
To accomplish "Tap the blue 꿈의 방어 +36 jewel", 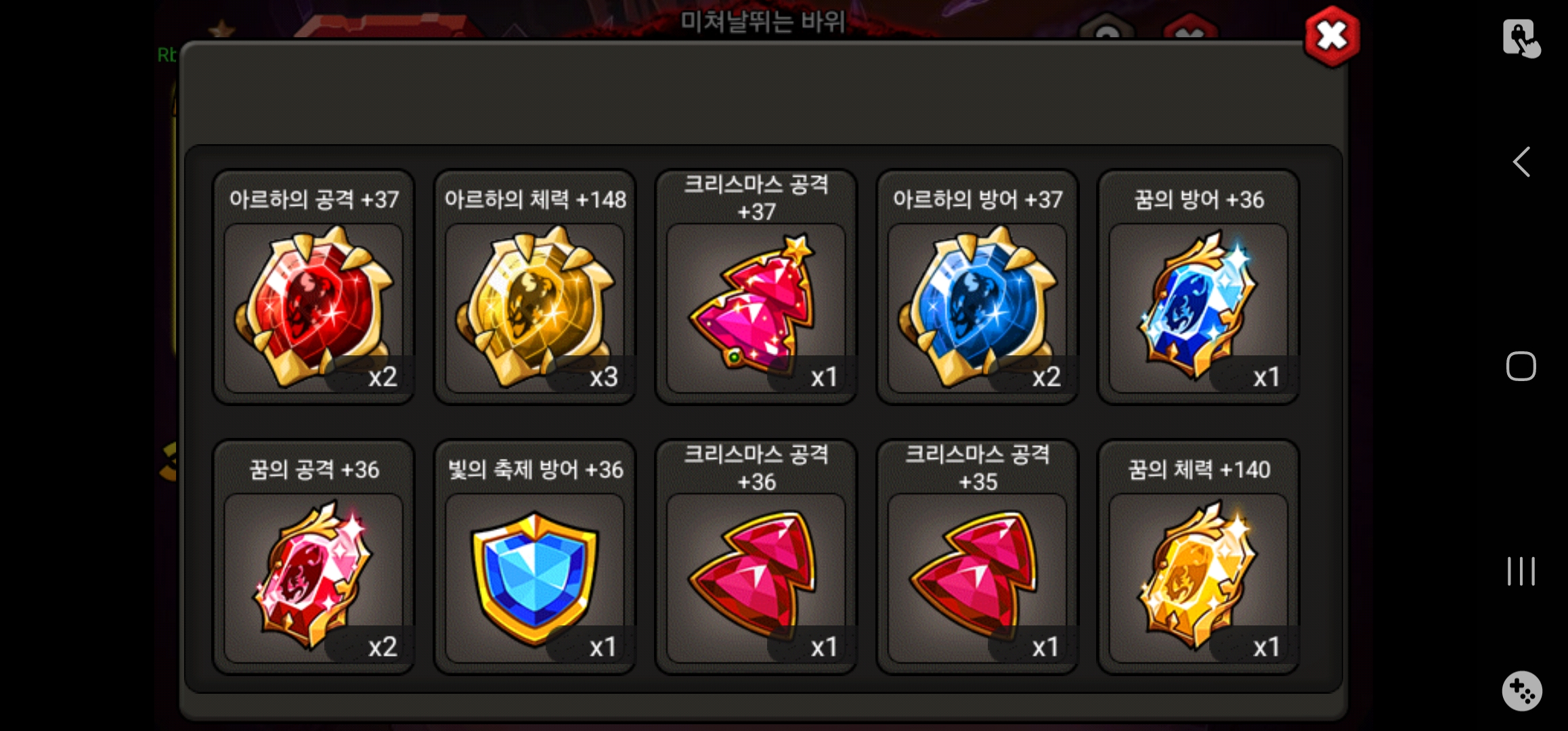I will click(x=1198, y=307).
